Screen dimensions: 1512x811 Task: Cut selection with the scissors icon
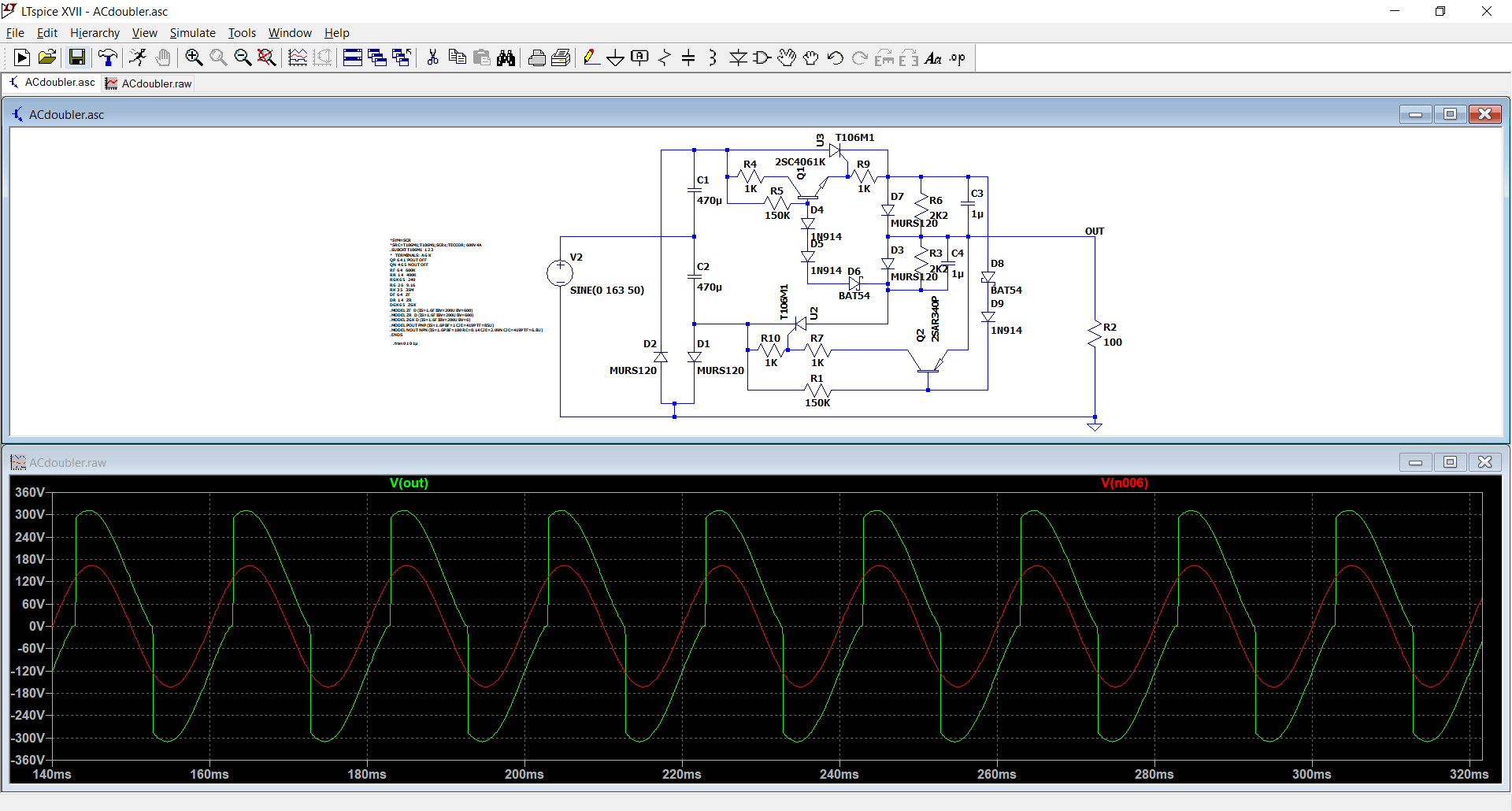432,57
